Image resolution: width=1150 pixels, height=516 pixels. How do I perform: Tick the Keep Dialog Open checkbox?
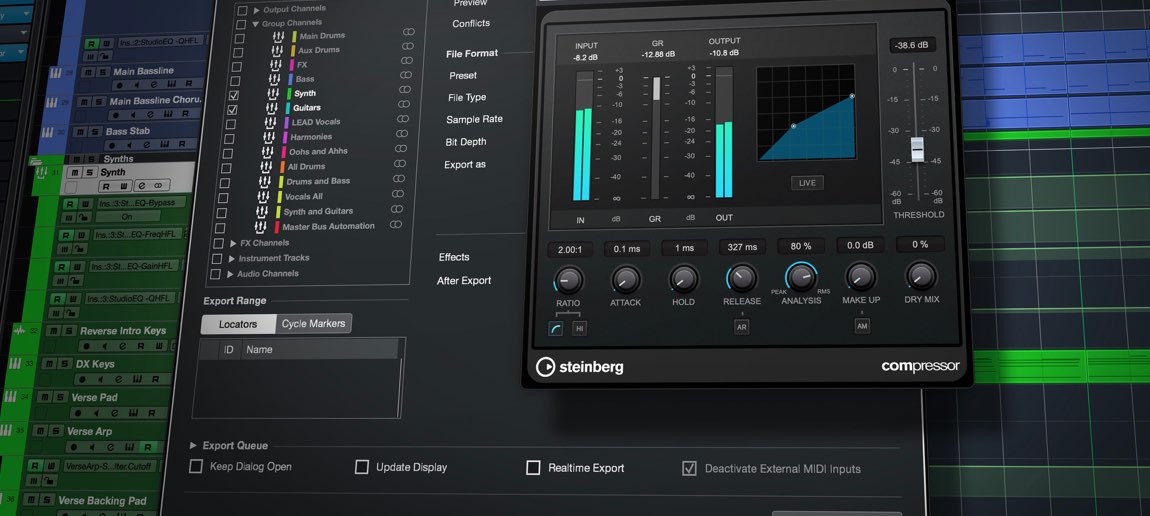click(x=196, y=466)
